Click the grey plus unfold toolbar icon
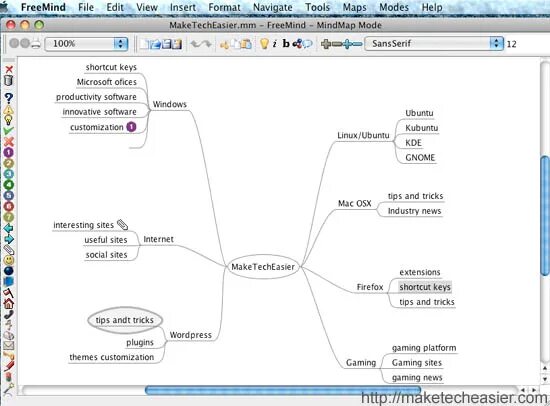This screenshot has width=550, height=406. [326, 44]
